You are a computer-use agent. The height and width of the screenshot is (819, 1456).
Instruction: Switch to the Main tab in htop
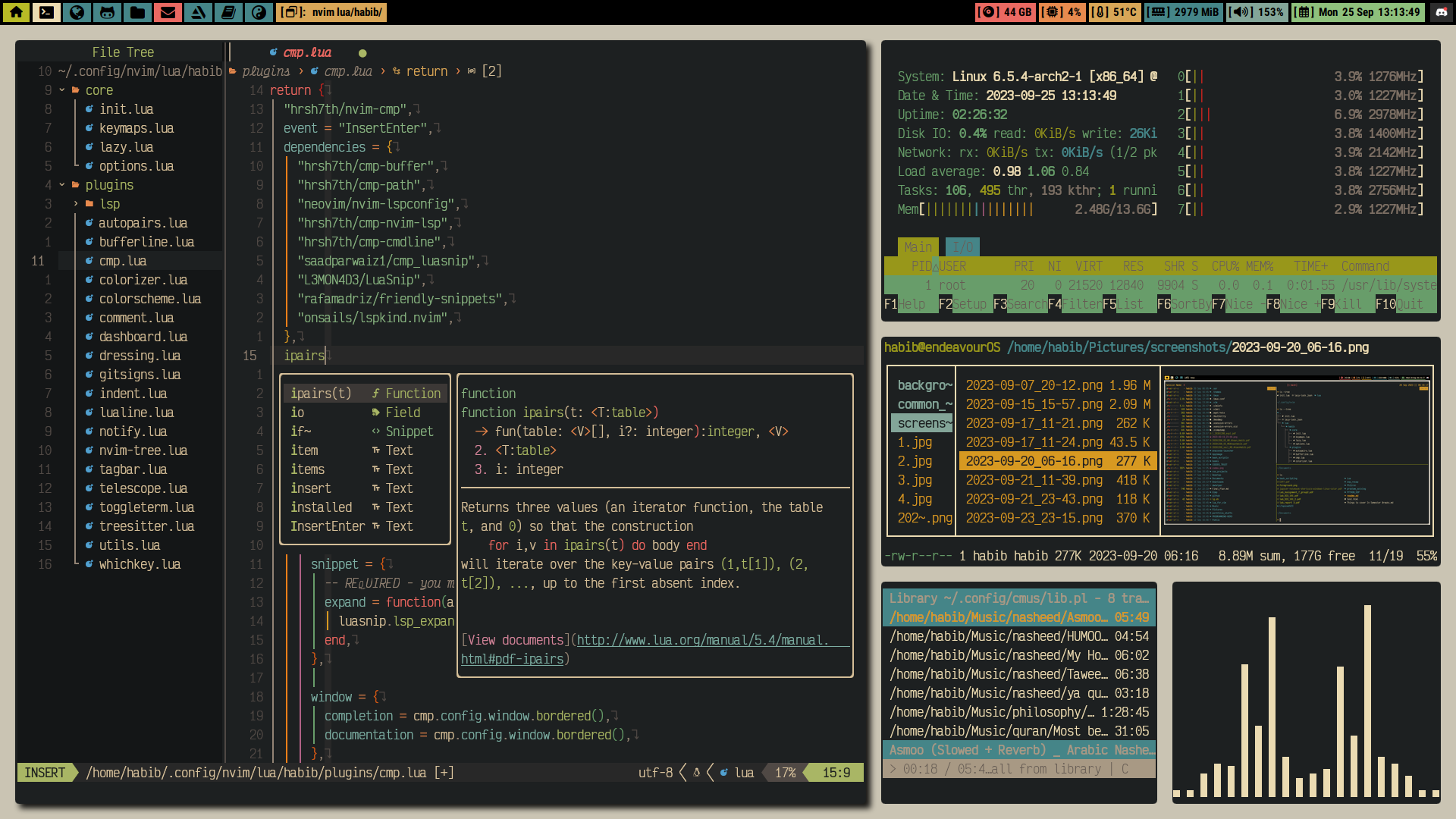coord(918,247)
